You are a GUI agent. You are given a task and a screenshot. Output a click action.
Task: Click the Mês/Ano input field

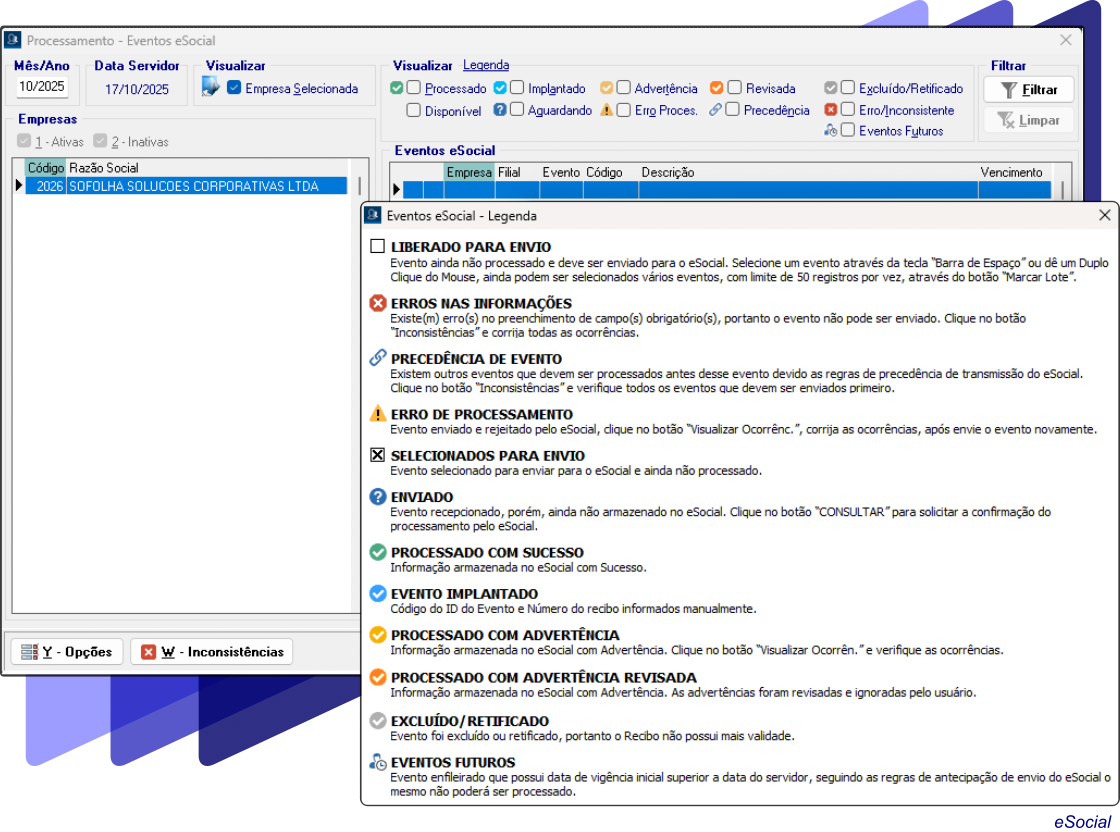coord(42,87)
